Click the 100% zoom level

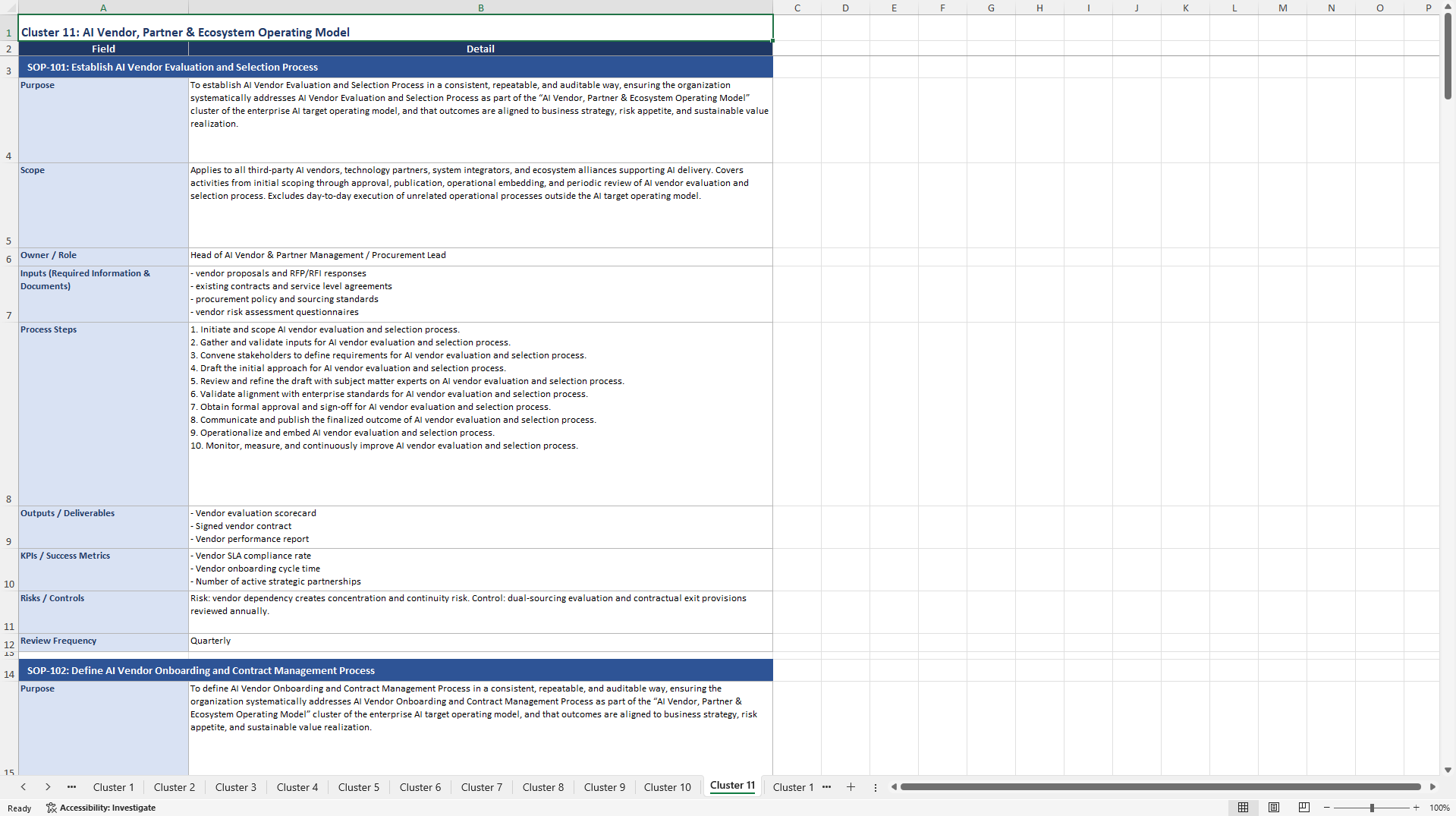click(x=1439, y=808)
